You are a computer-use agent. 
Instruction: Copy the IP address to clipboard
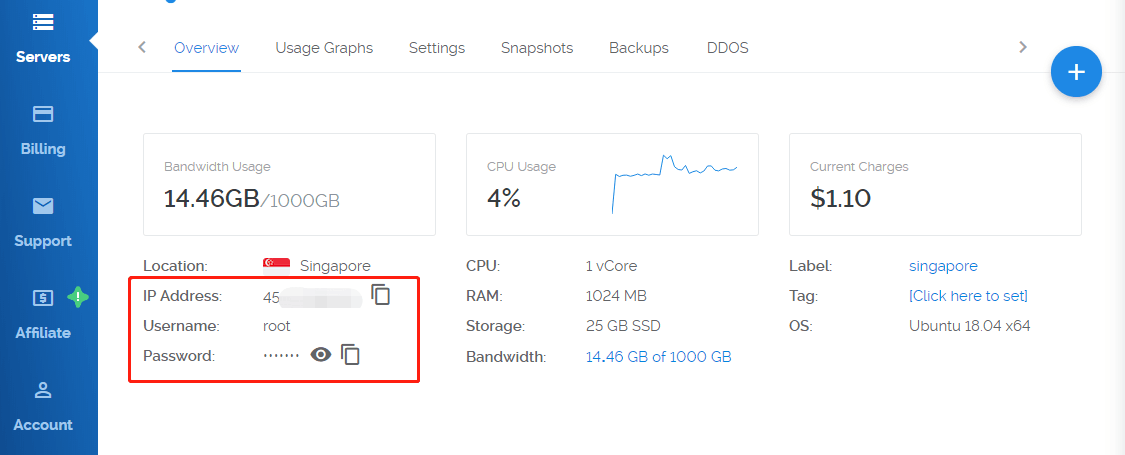pyautogui.click(x=381, y=295)
